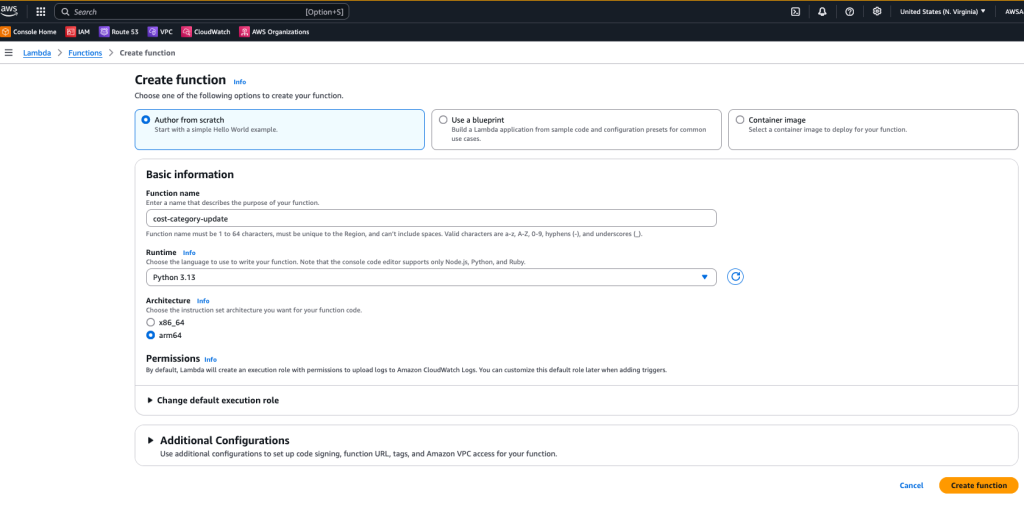This screenshot has width=1024, height=507.
Task: Click the CloudWatch favorites label
Action: pos(212,31)
